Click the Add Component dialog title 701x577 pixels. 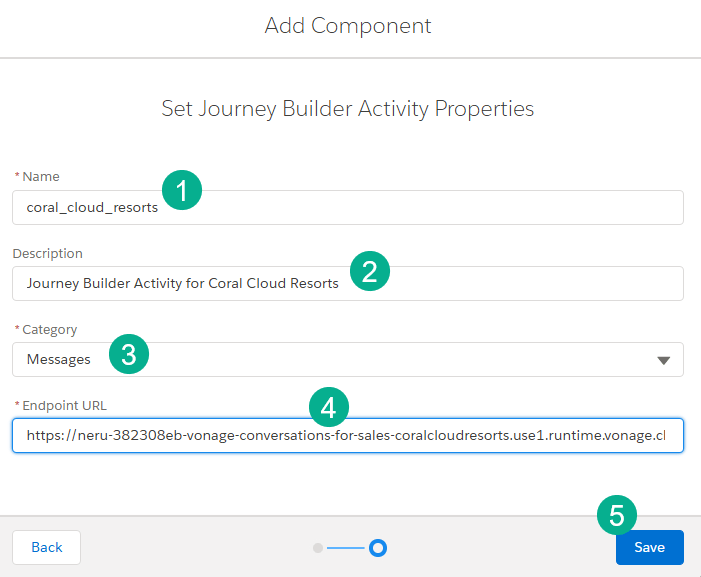coord(348,26)
